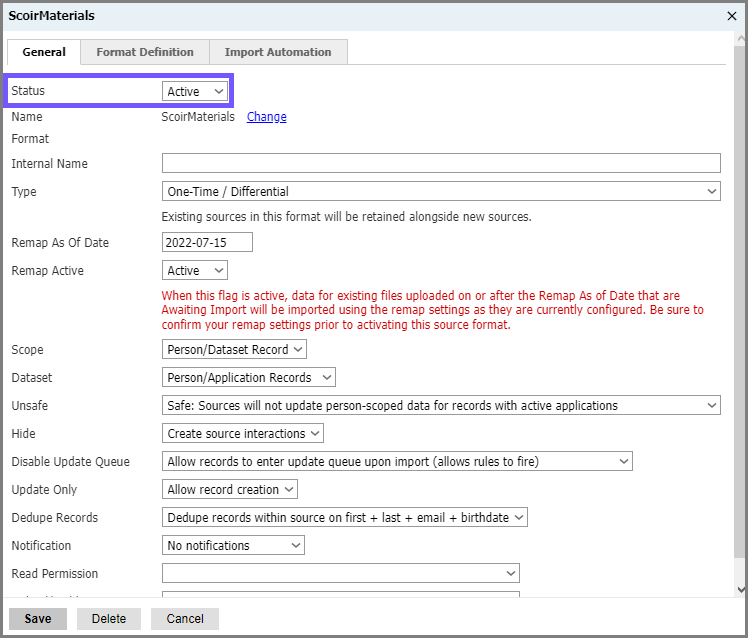This screenshot has height=638, width=748.
Task: Click the Remap As Of Date field
Action: point(207,242)
